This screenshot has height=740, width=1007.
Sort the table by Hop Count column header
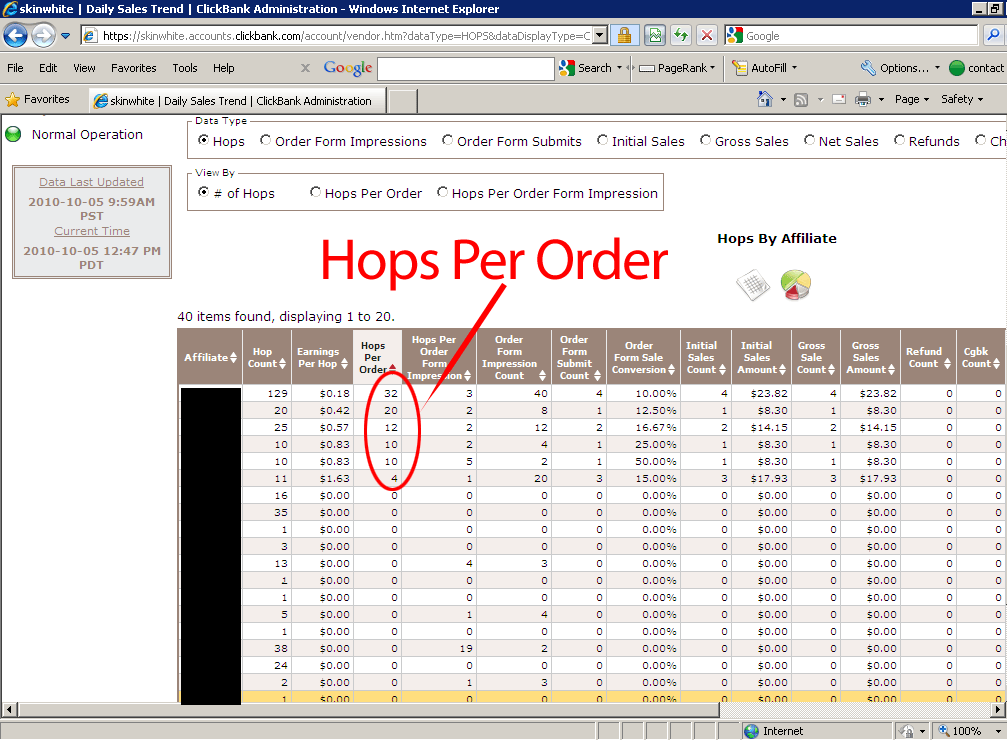267,357
